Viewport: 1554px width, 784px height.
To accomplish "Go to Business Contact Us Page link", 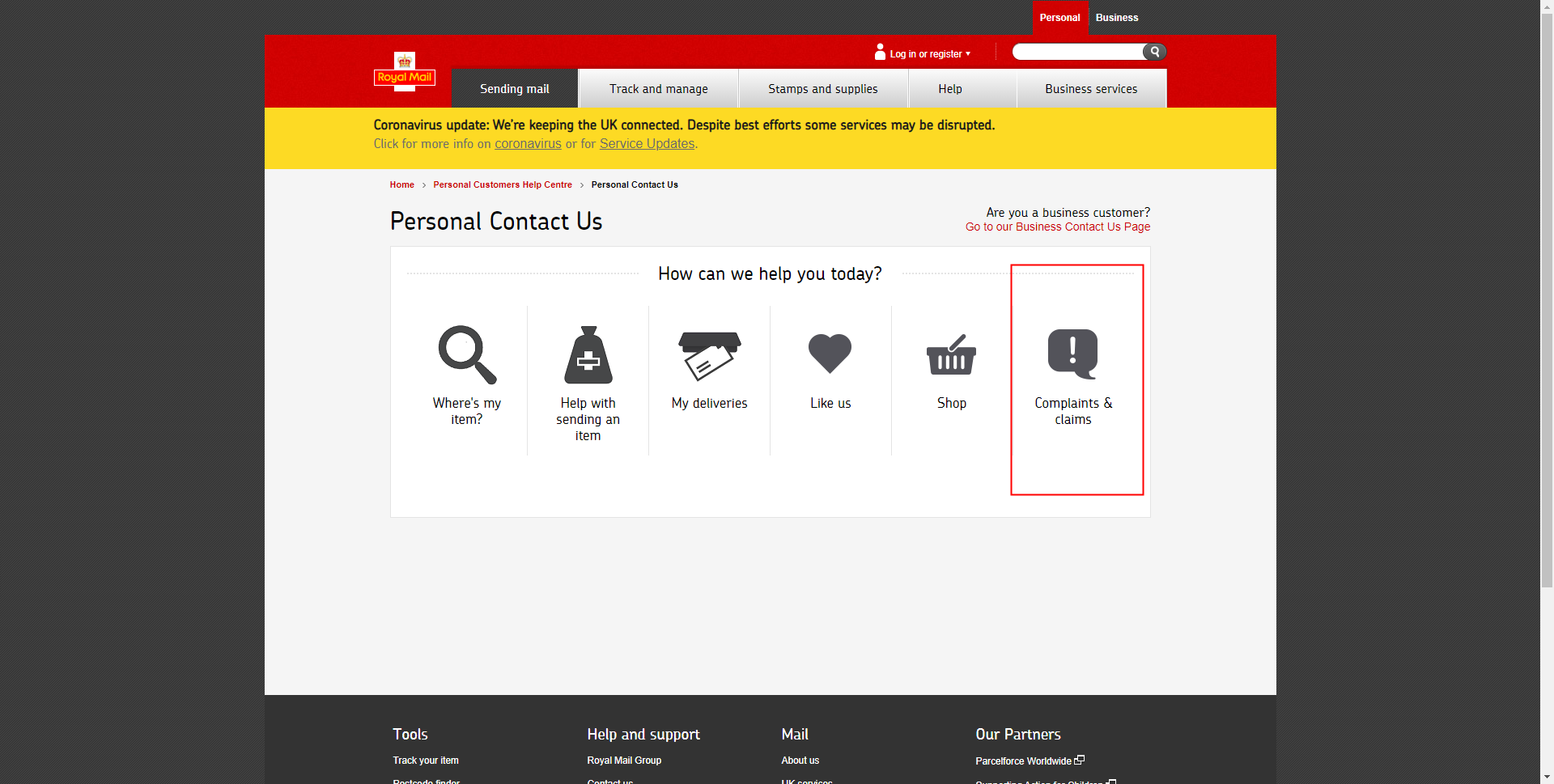I will [1057, 227].
